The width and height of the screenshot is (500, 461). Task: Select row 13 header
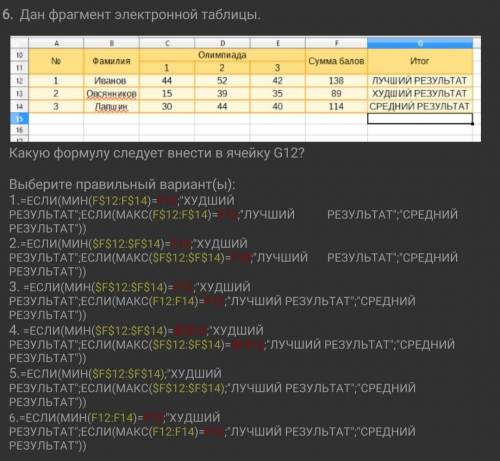tap(19, 94)
